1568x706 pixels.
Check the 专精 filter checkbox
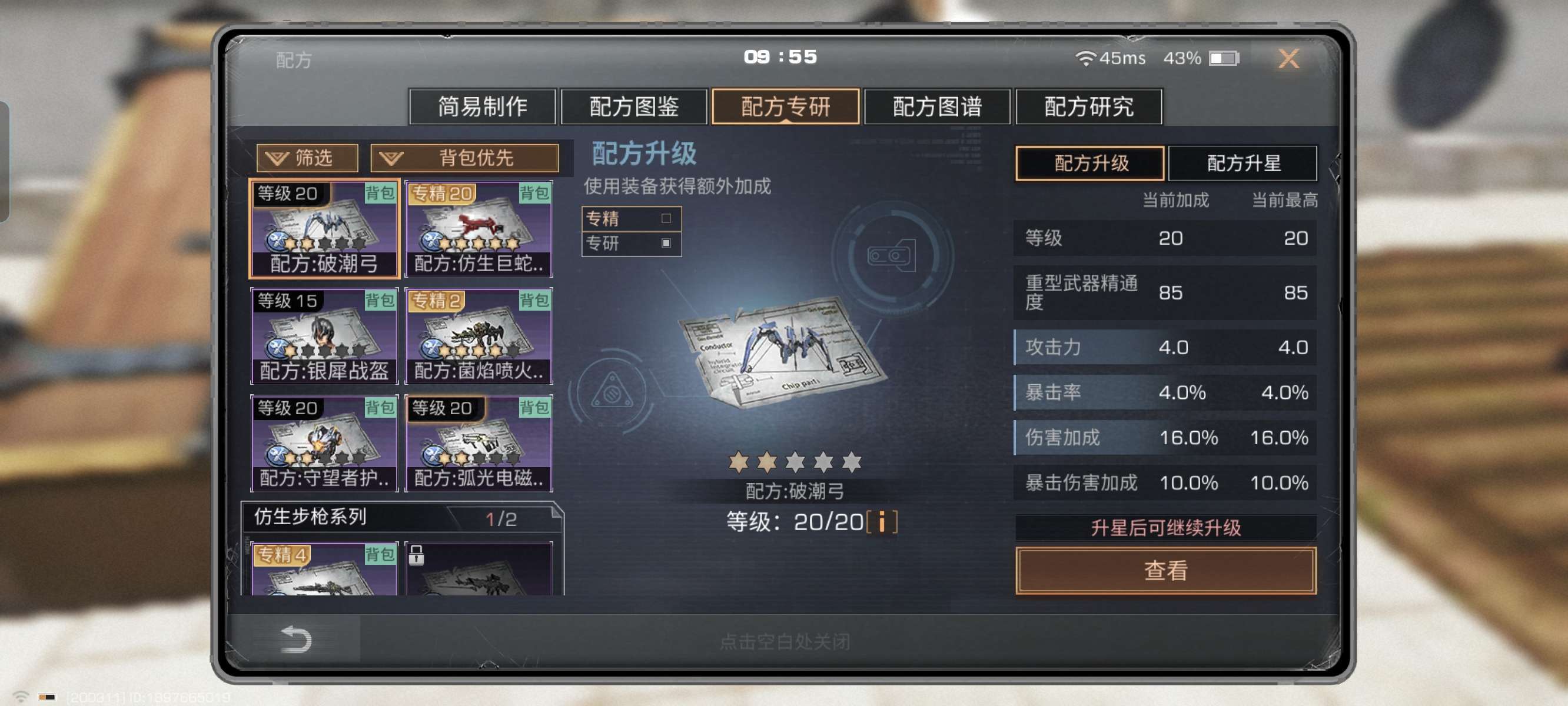tap(666, 218)
